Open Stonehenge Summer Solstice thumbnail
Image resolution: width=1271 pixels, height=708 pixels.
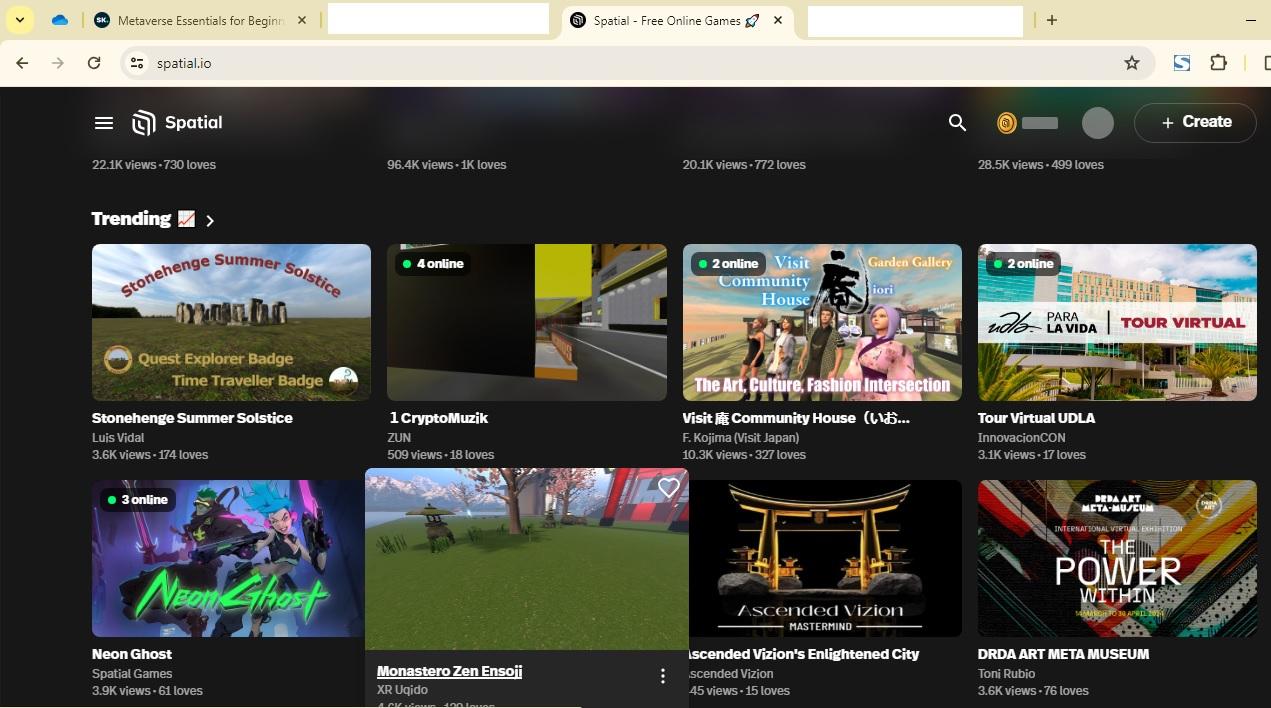click(x=231, y=322)
